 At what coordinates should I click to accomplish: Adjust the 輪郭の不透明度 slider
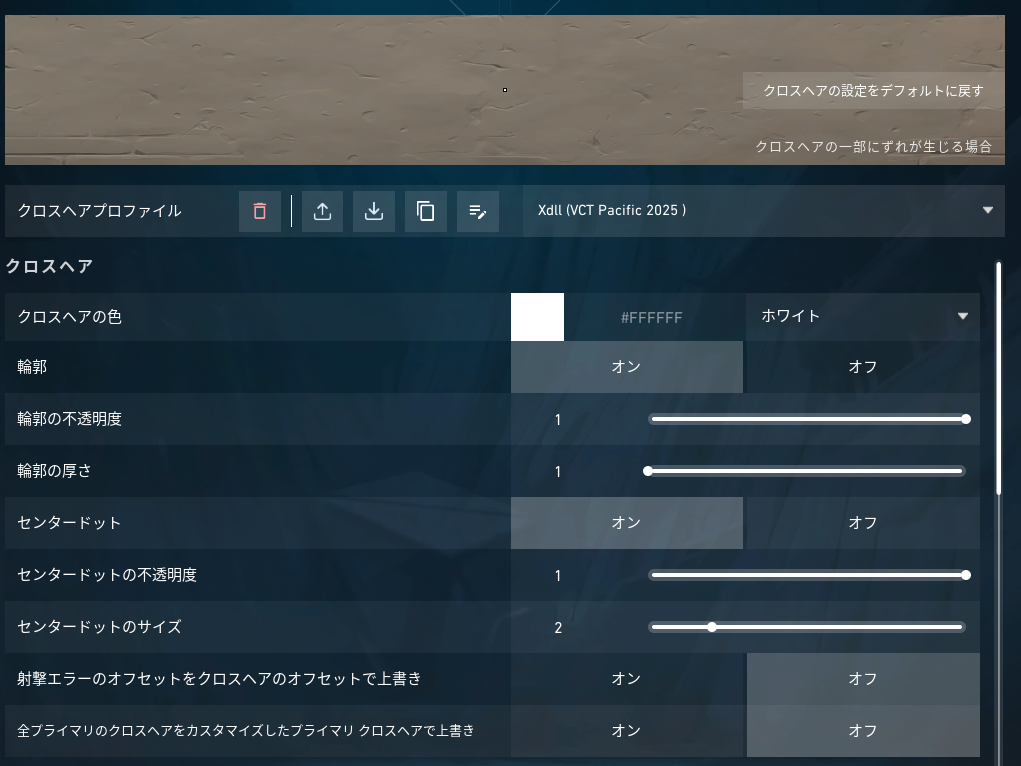coord(807,419)
